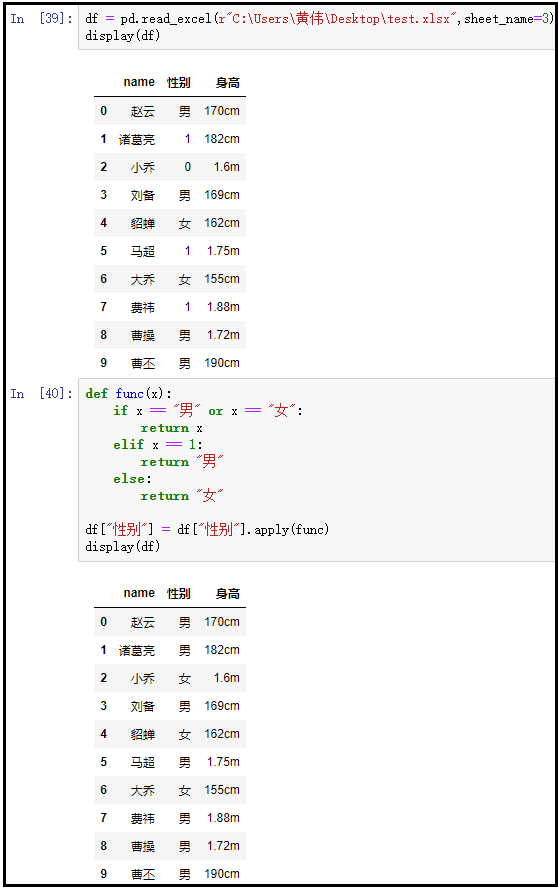Click the df["性别"].apply(func) line
The image size is (558, 890).
207,530
